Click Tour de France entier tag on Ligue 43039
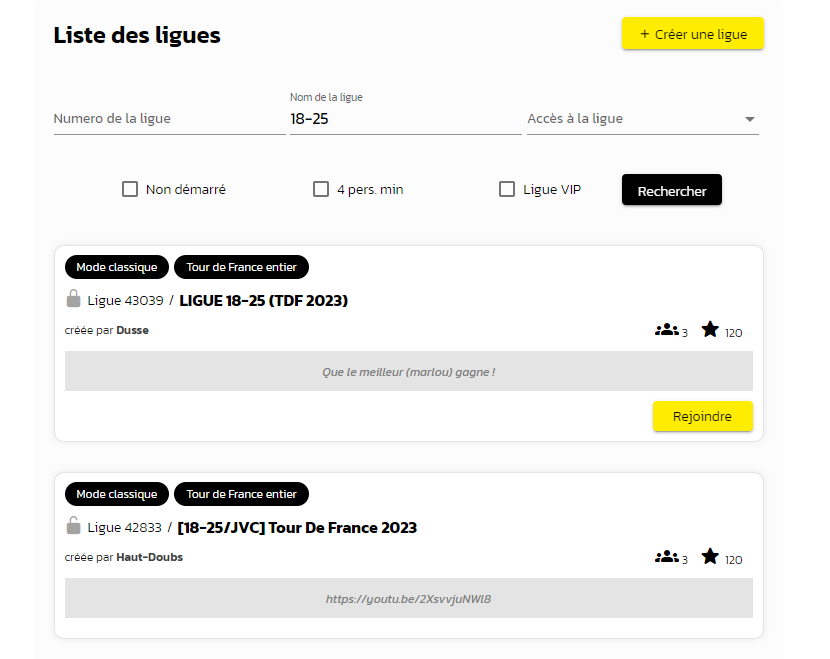830x659 pixels. 241,267
